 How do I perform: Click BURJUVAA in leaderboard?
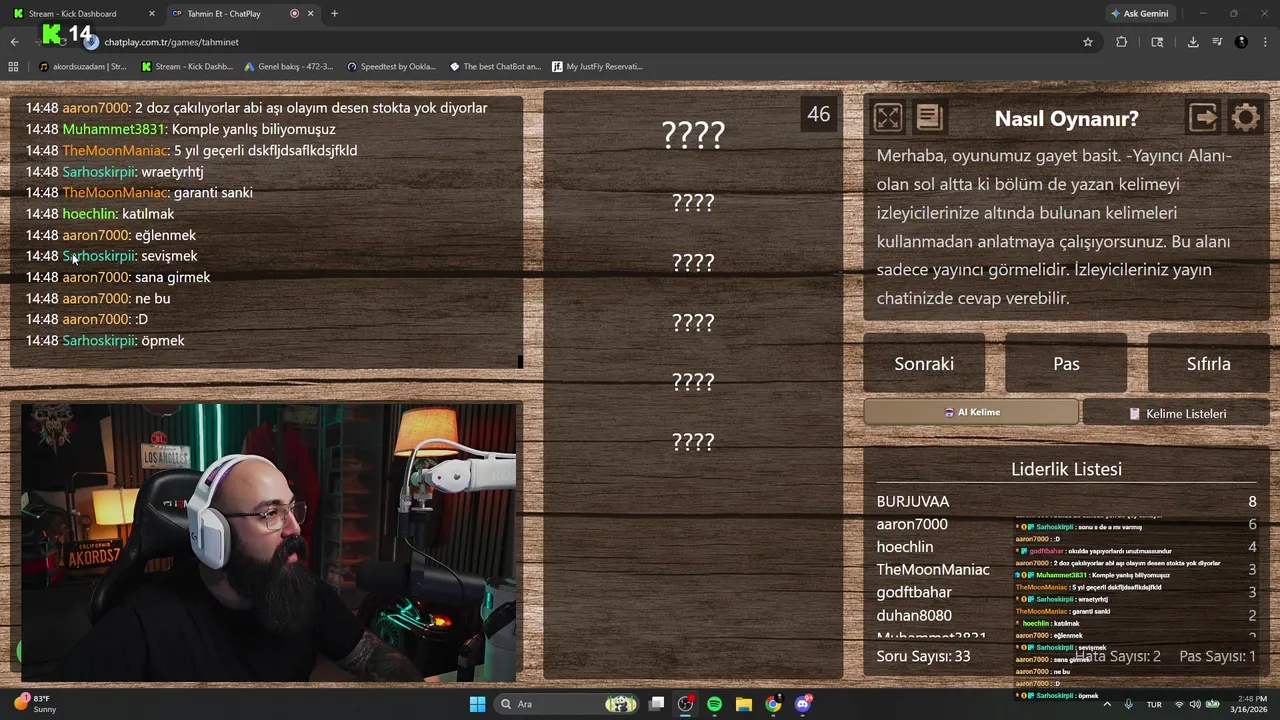(x=913, y=501)
